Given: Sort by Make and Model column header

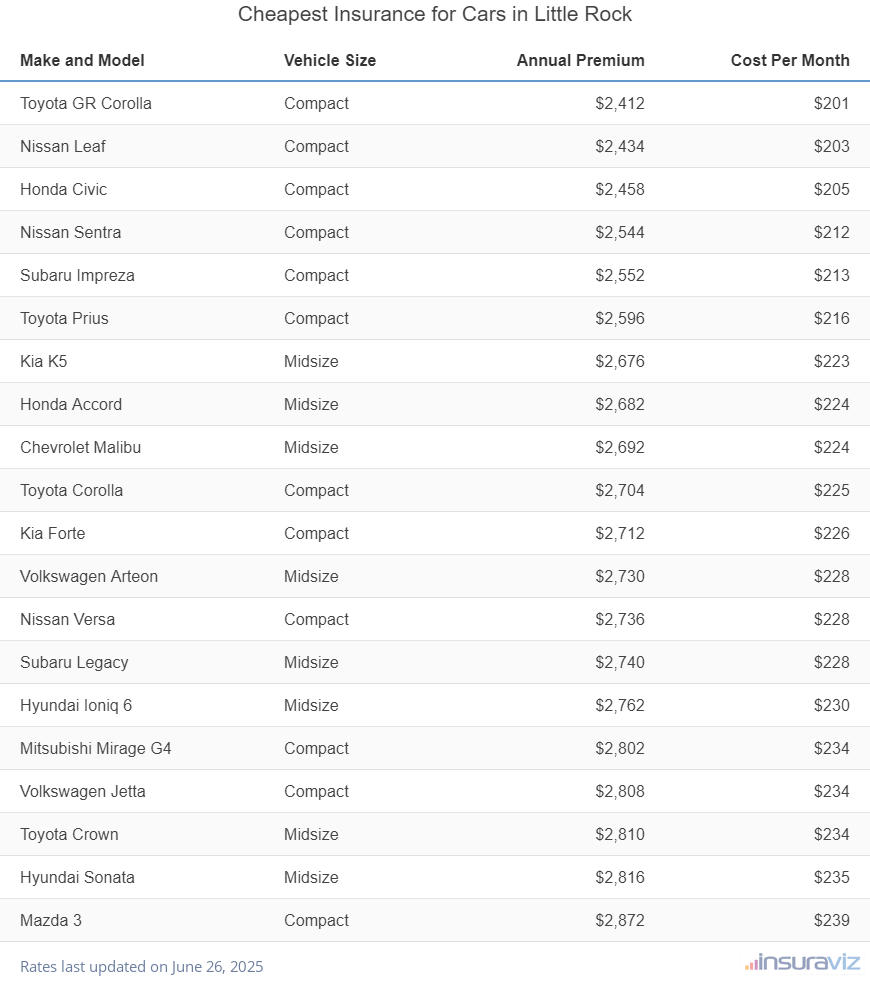Looking at the screenshot, I should click(x=82, y=60).
